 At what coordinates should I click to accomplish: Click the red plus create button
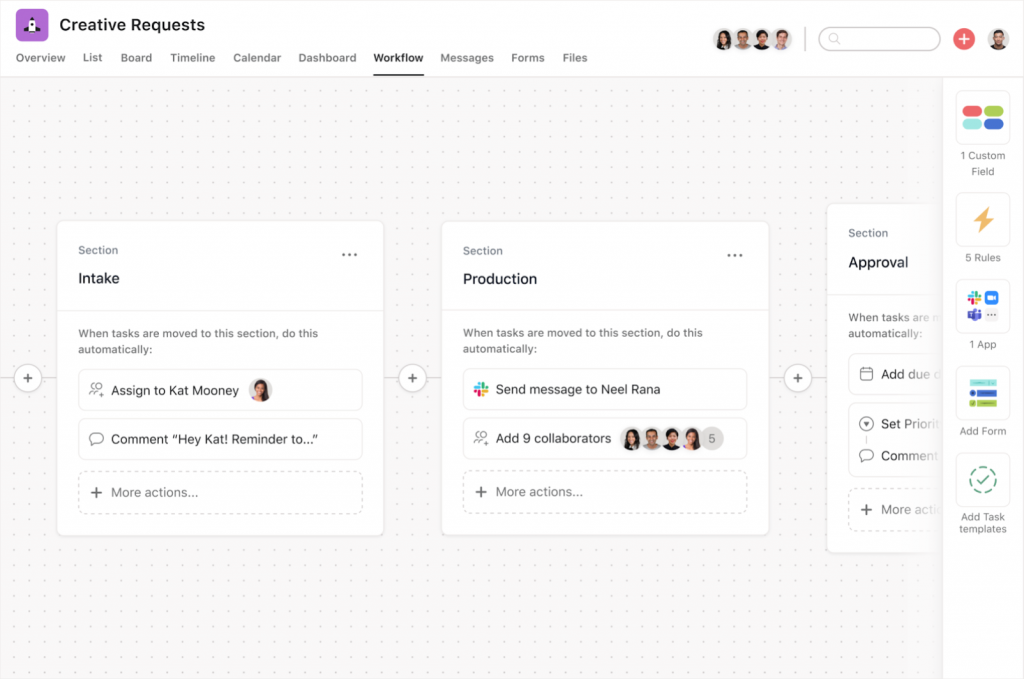click(x=963, y=39)
